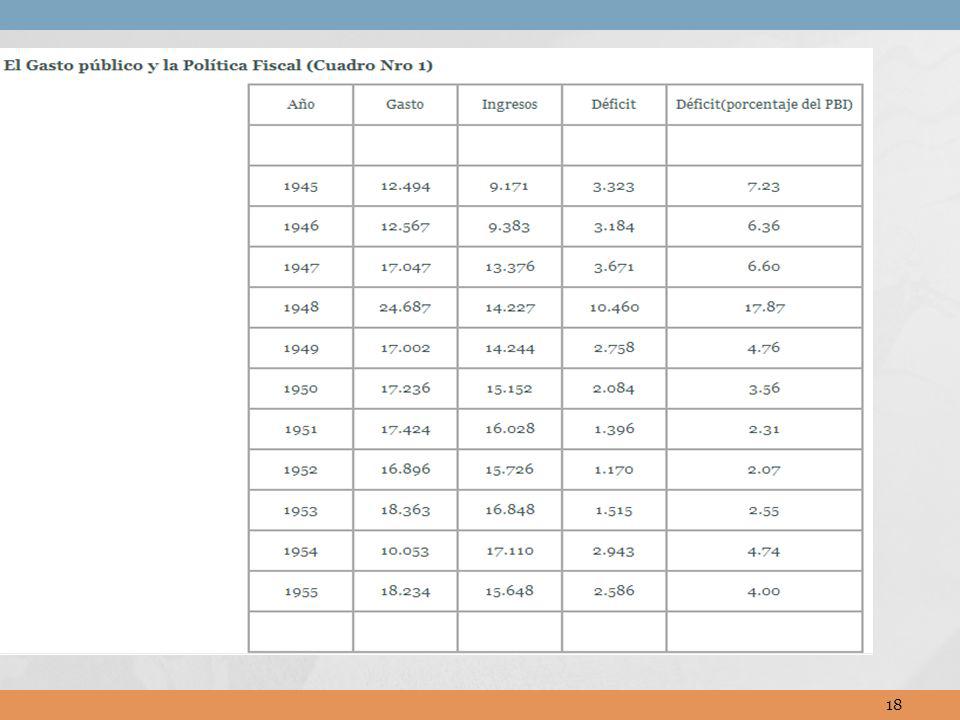Click the Gasto value 17.236
Screen dimensions: 960x720
[x=405, y=388]
